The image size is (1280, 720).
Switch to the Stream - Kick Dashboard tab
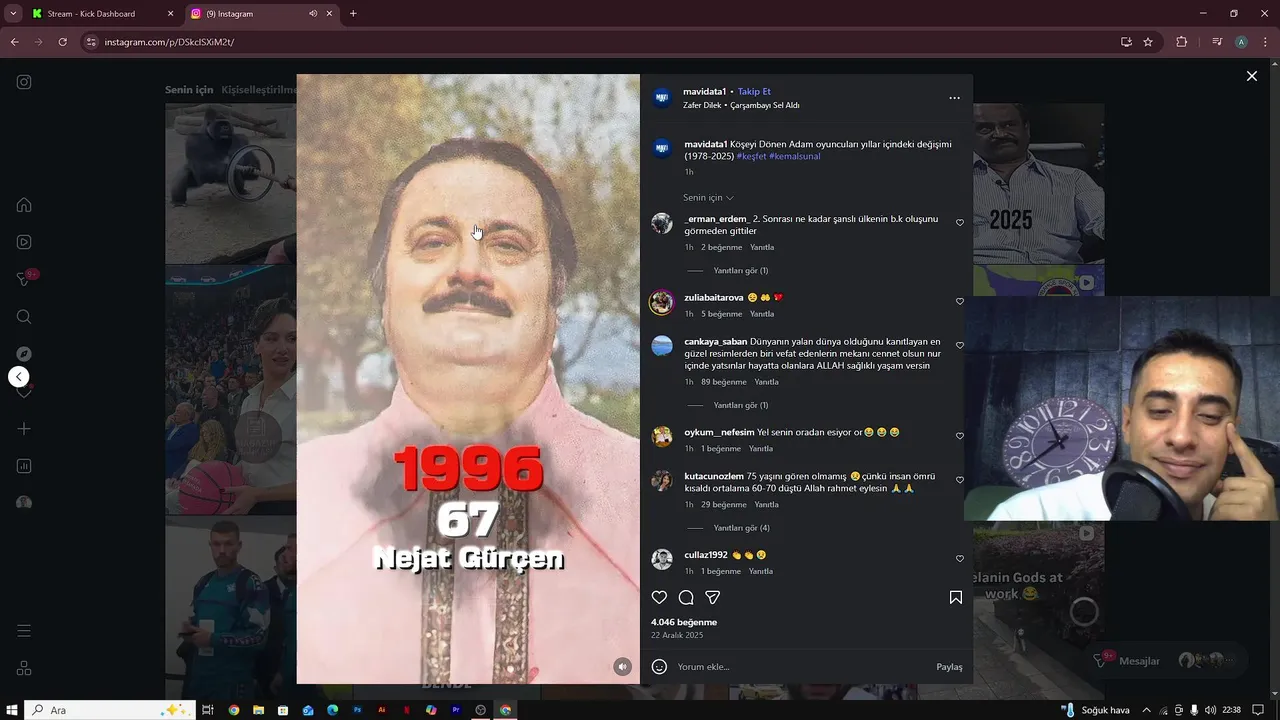101,14
